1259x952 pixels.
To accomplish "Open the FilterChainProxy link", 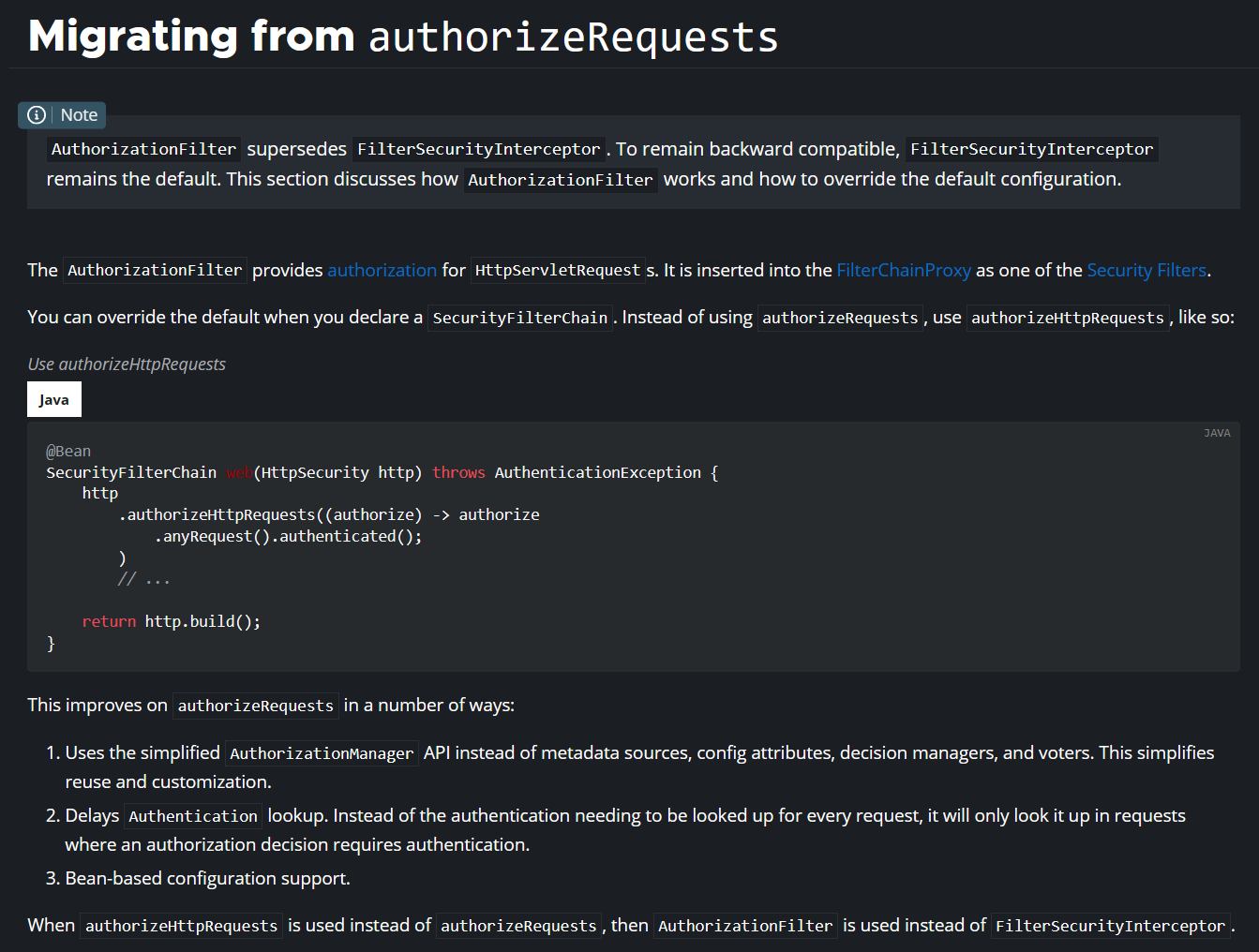I will click(x=903, y=271).
